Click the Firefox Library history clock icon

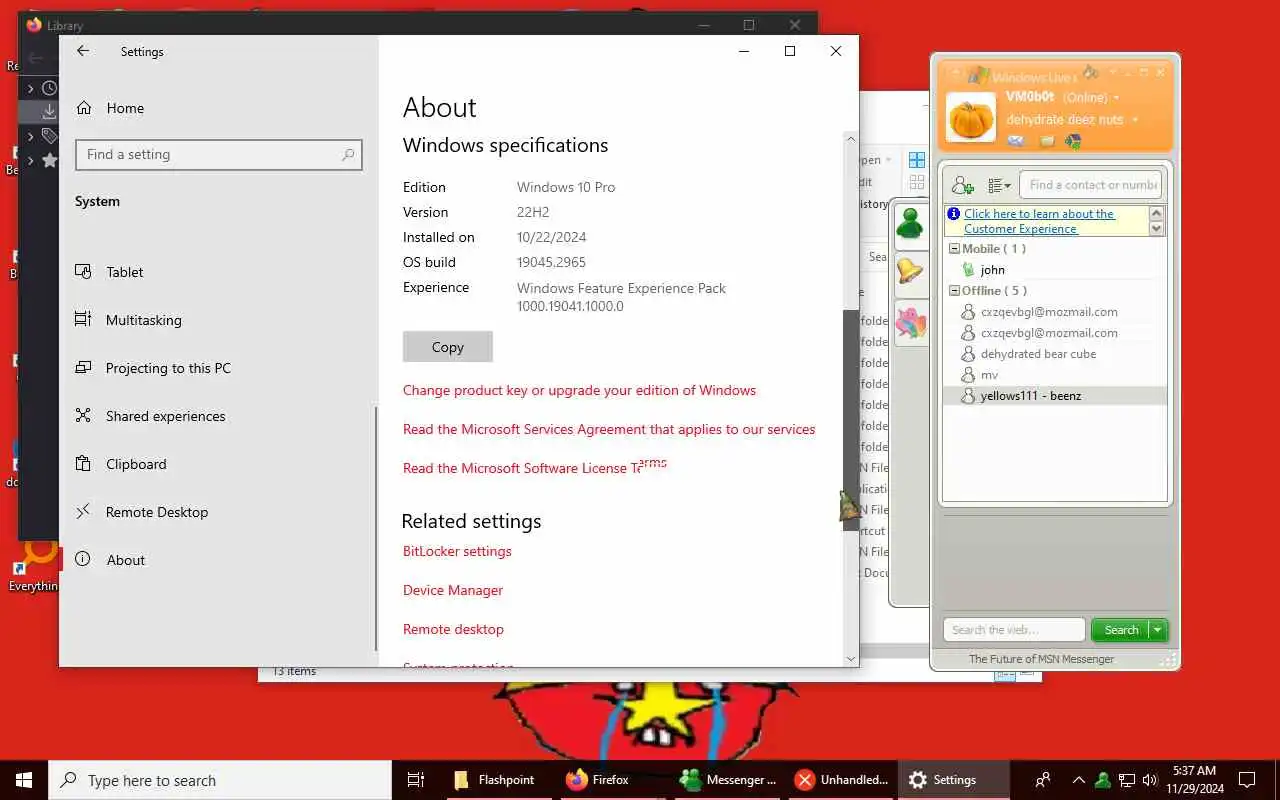(49, 88)
